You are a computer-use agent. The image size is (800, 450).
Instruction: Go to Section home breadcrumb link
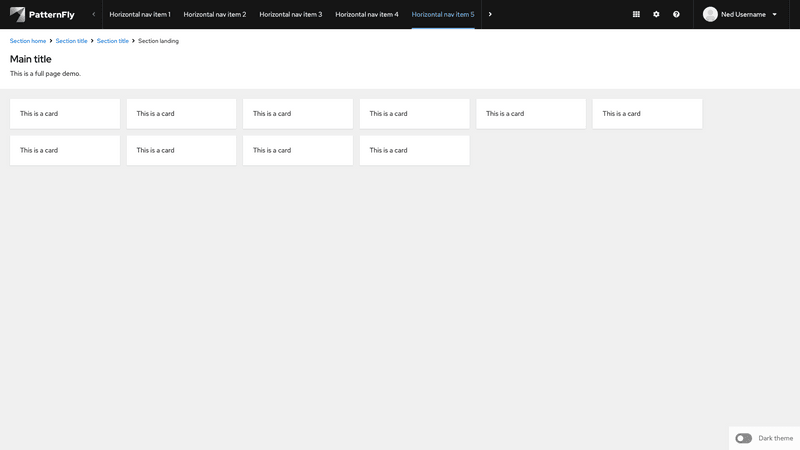click(28, 41)
